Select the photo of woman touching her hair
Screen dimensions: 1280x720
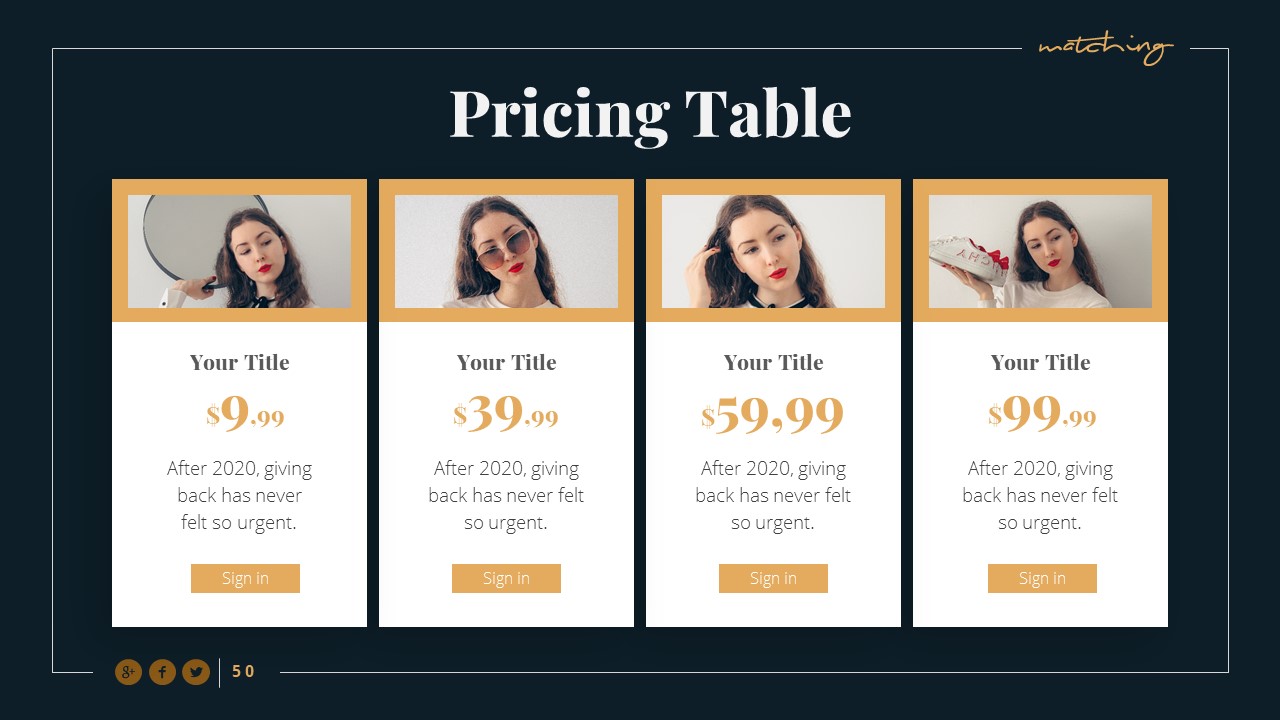773,251
